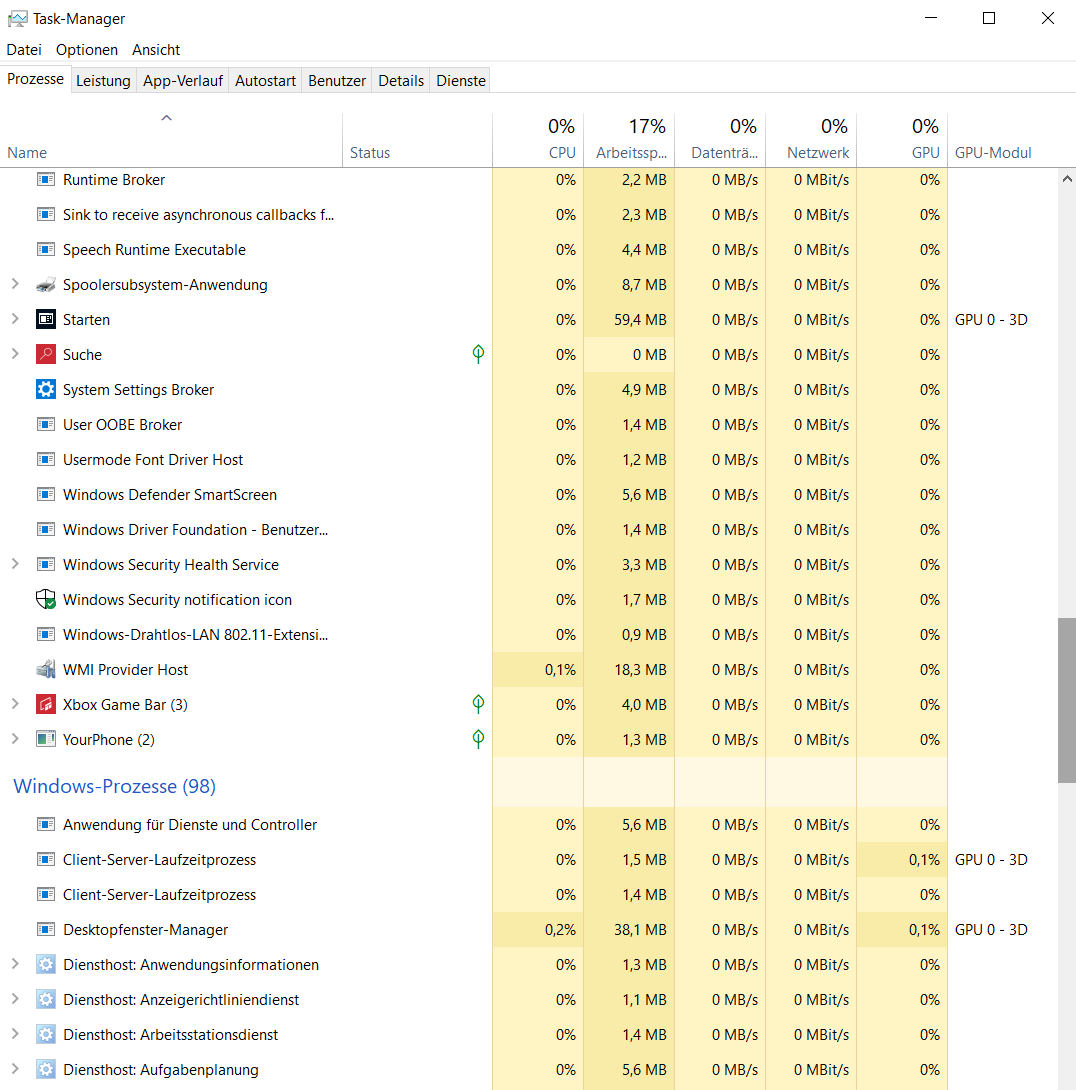The image size is (1076, 1090).
Task: Click the Windows-Drahtlos-LAN 802.11 process icon
Action: [46, 634]
